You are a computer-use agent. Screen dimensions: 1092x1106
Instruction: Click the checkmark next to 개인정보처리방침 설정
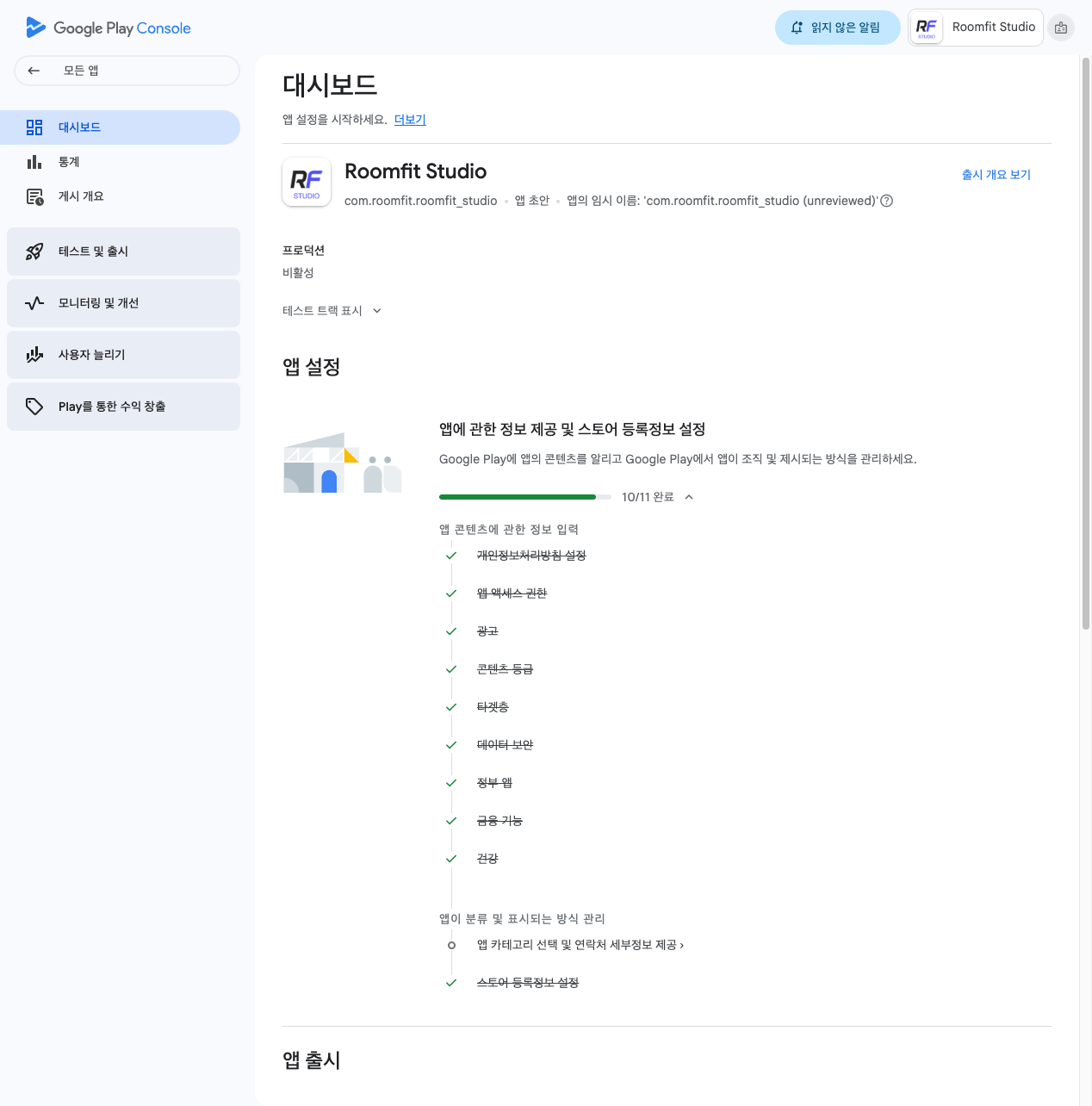tap(451, 556)
